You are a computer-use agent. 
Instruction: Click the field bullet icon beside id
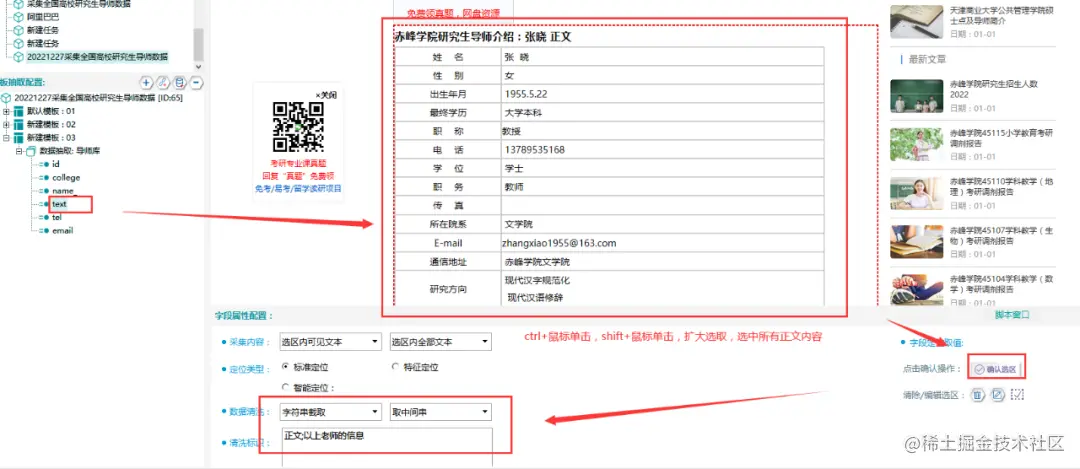click(x=45, y=165)
